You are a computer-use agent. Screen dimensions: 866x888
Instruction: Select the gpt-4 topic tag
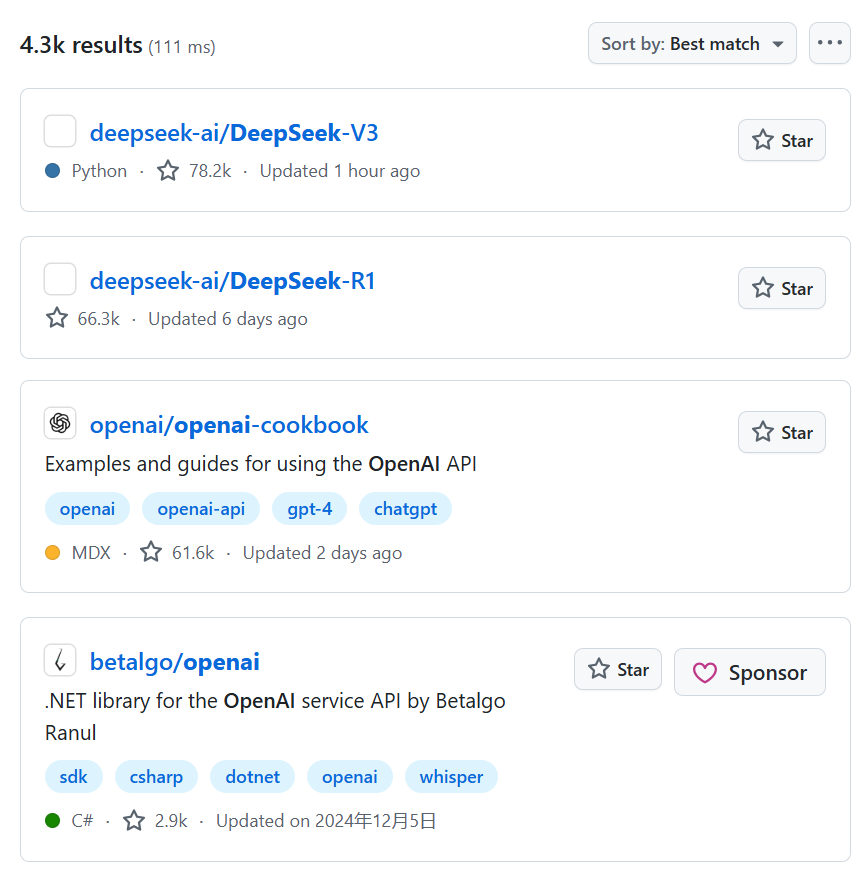309,508
